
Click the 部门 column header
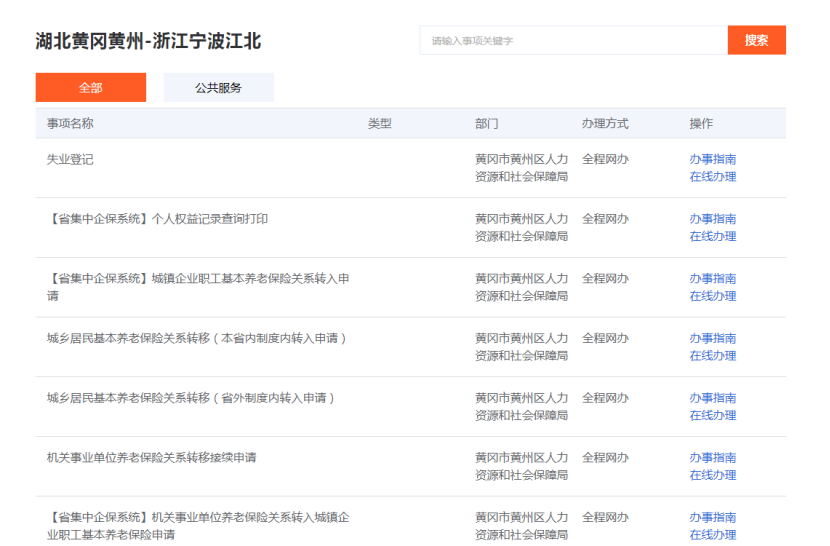(x=486, y=123)
